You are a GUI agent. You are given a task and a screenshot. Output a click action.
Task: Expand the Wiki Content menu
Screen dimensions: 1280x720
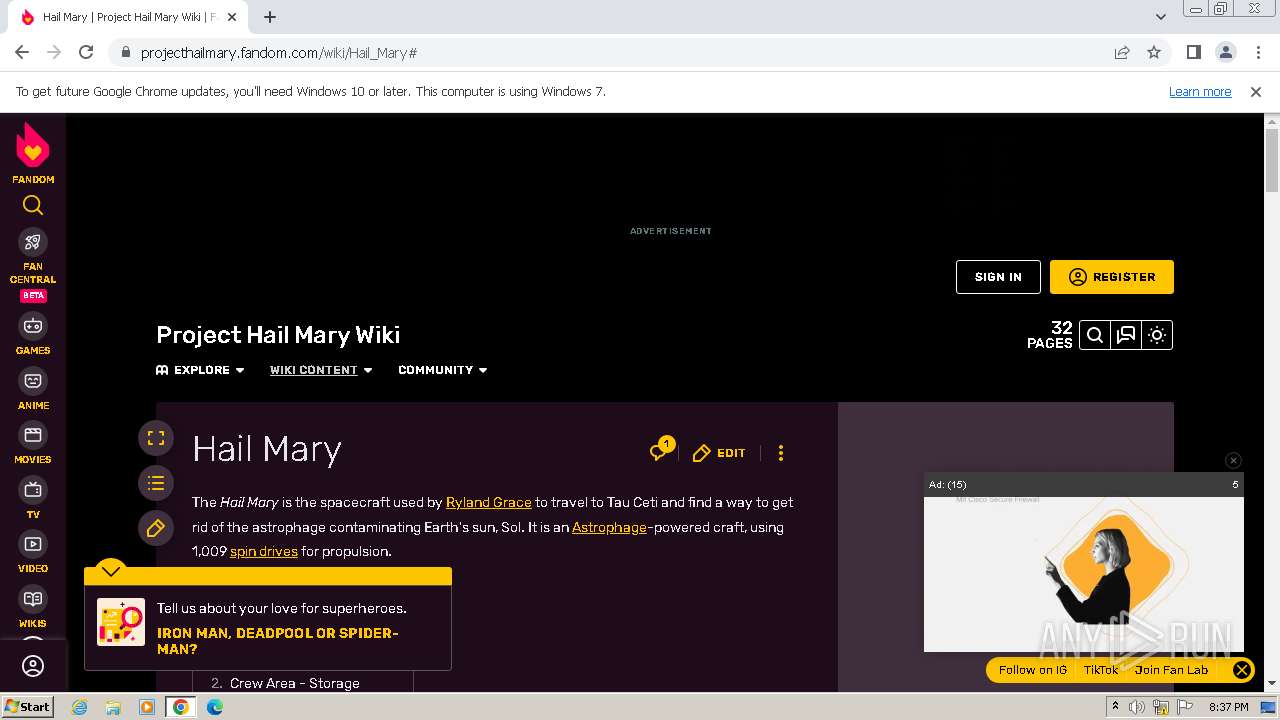point(321,370)
